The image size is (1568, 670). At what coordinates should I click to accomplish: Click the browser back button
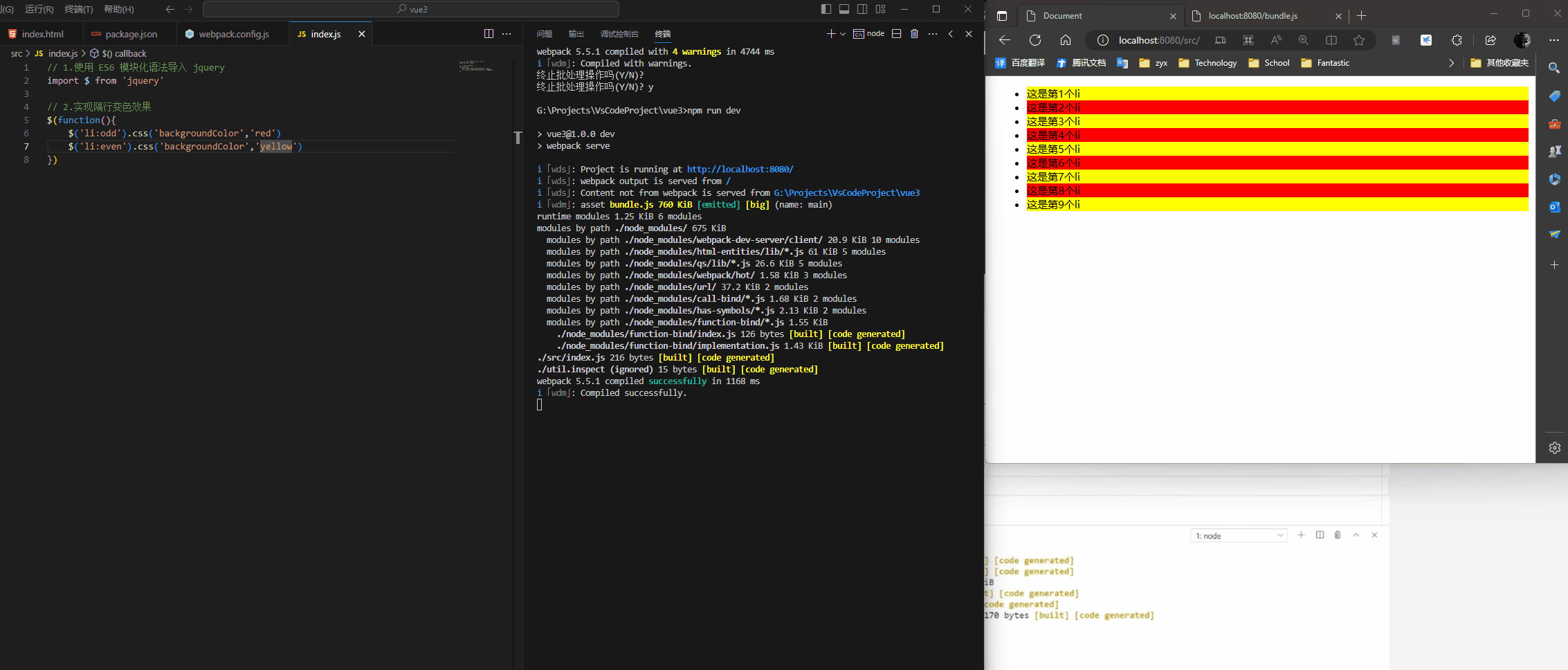[x=1005, y=40]
